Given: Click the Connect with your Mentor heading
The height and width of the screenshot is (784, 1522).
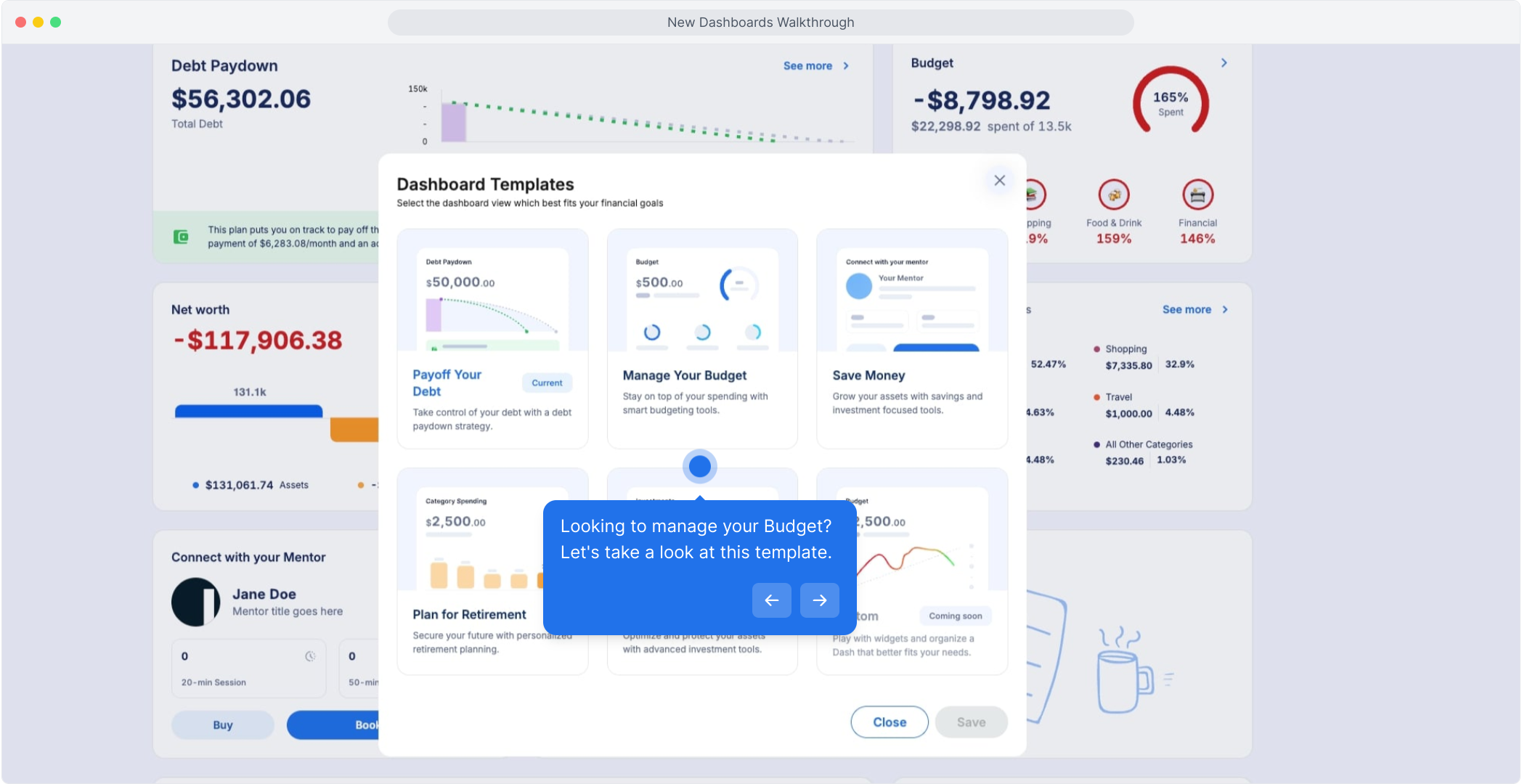Looking at the screenshot, I should coord(248,558).
